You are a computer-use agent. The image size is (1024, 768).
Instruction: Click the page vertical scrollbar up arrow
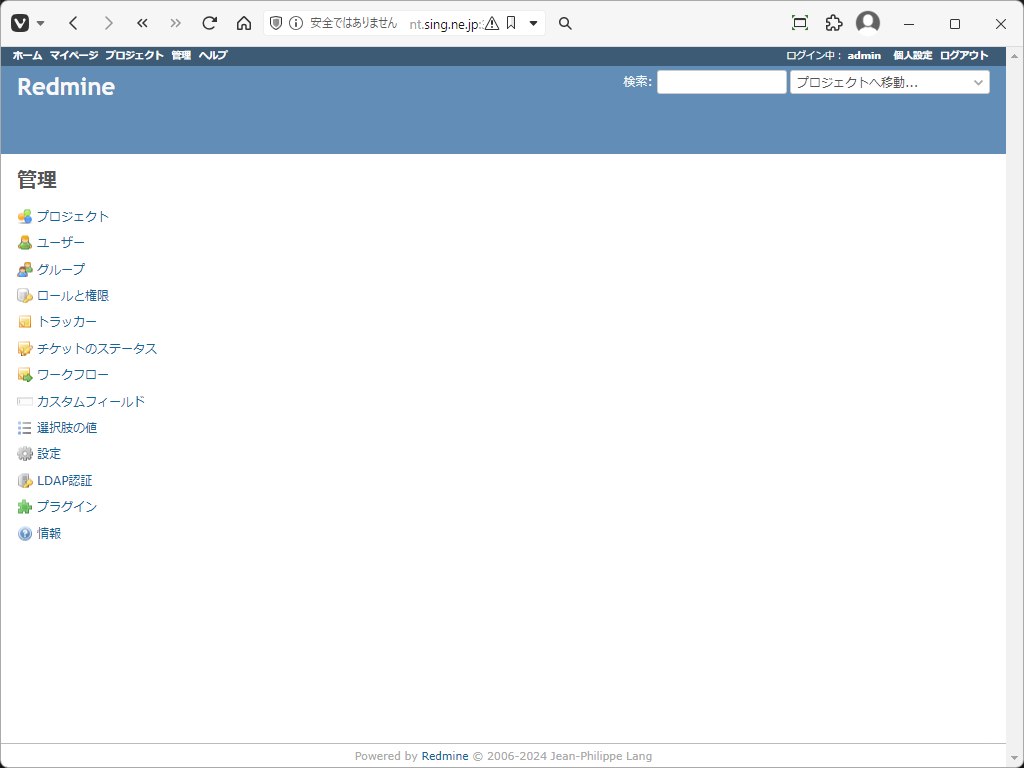coord(1015,56)
